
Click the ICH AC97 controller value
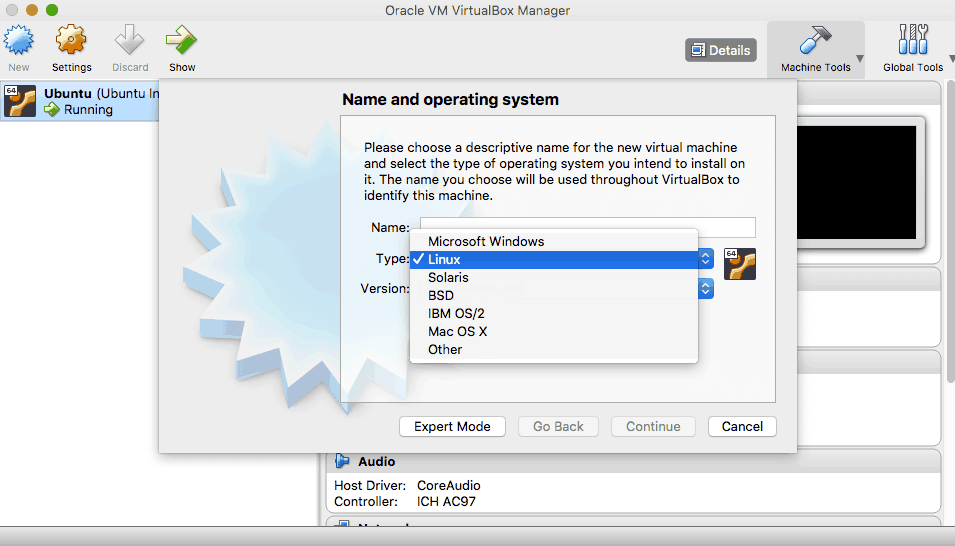[x=446, y=502]
